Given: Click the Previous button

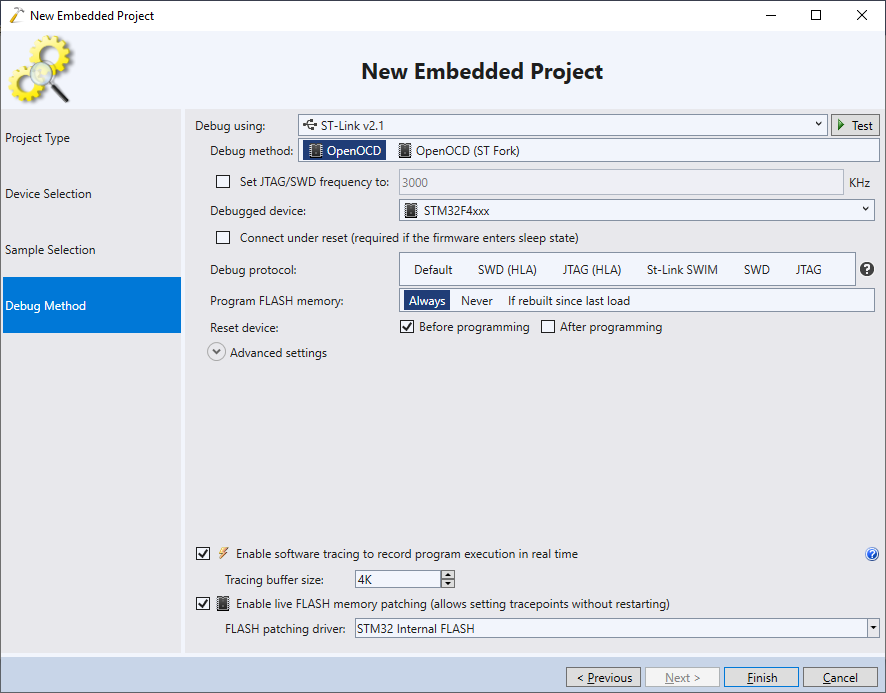Looking at the screenshot, I should [603, 677].
